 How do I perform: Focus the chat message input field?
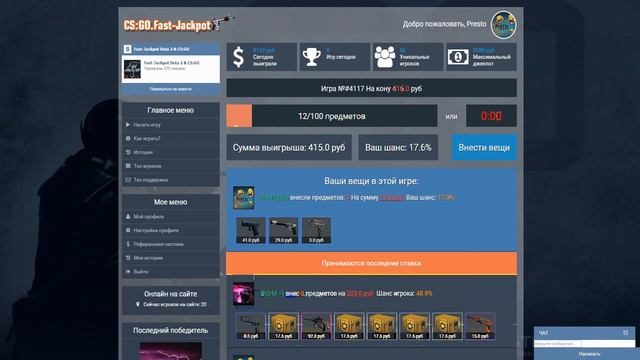585,344
